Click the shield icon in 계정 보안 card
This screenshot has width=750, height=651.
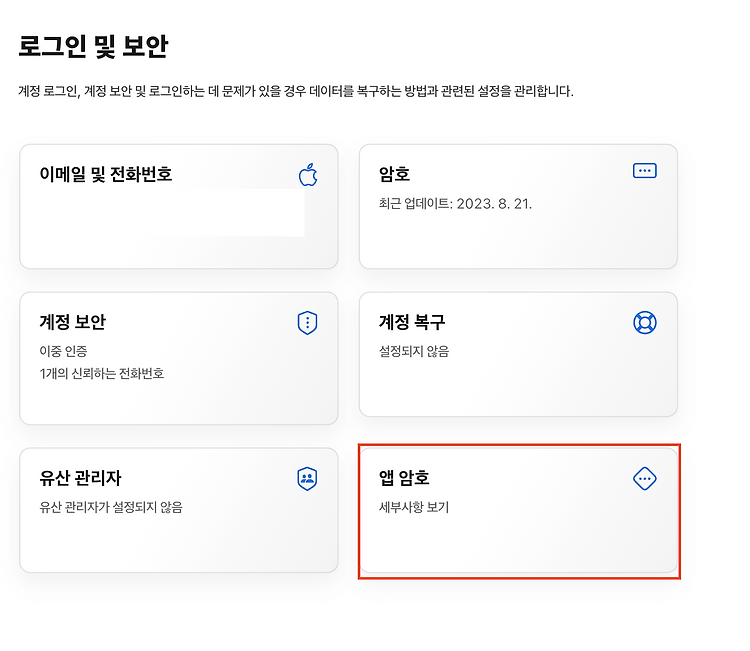point(308,322)
